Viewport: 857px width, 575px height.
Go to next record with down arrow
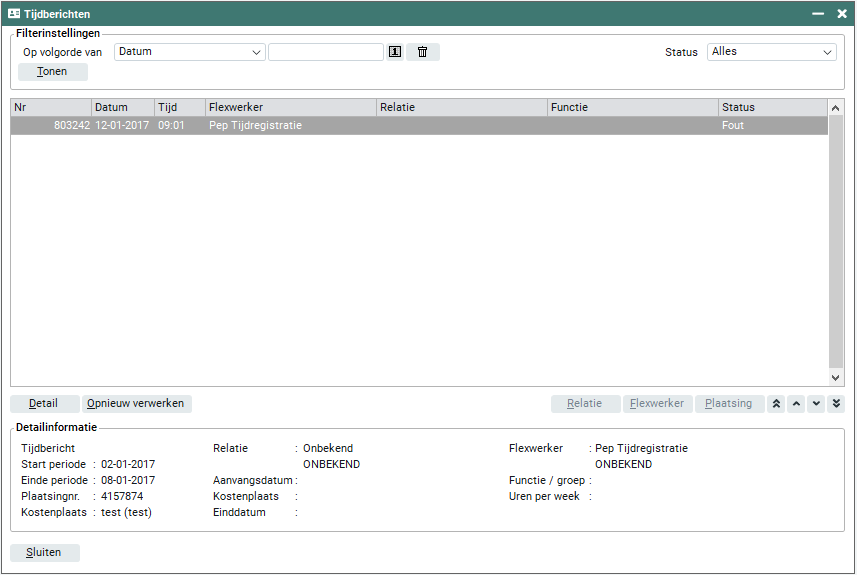(x=816, y=404)
